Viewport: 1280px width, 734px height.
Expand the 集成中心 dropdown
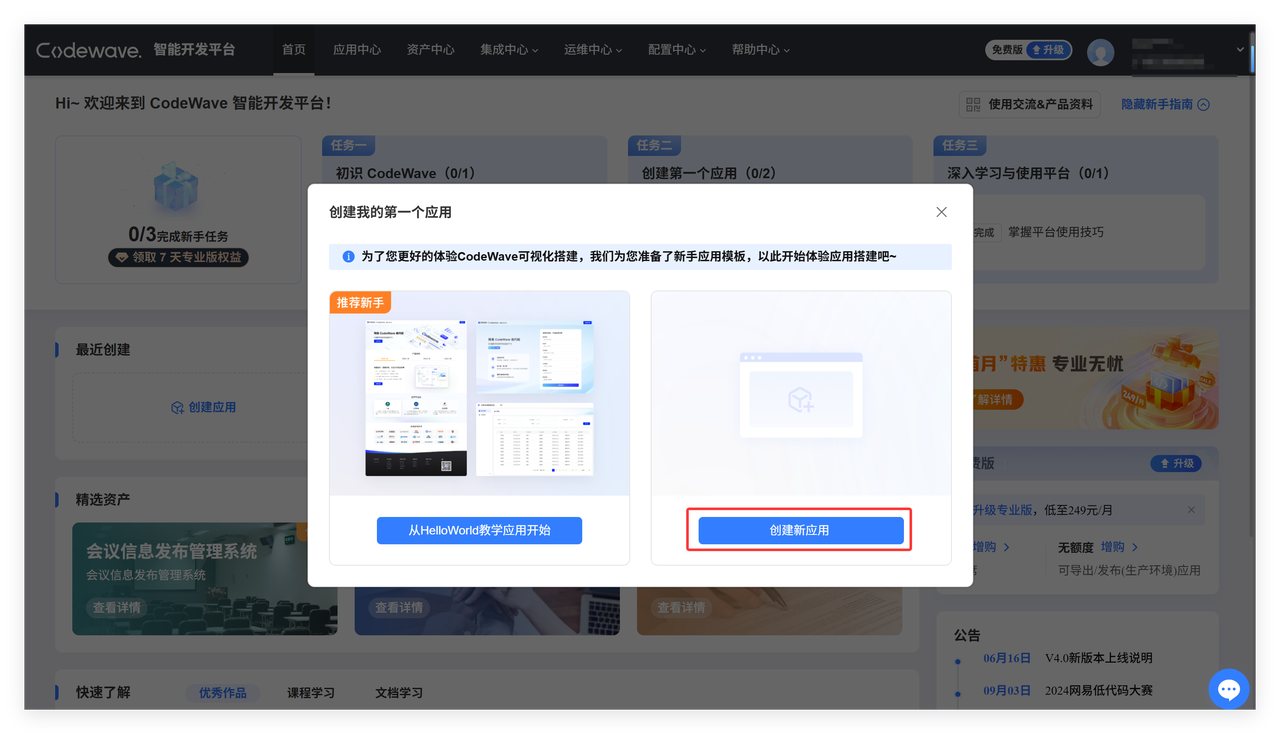509,50
